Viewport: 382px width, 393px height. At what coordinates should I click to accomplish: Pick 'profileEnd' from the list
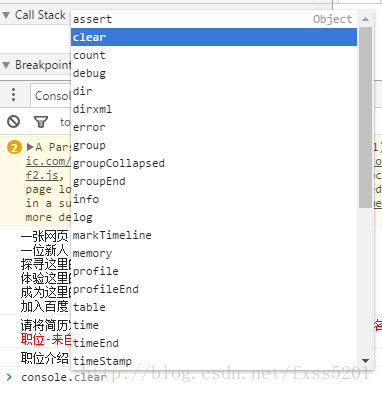pyautogui.click(x=214, y=289)
